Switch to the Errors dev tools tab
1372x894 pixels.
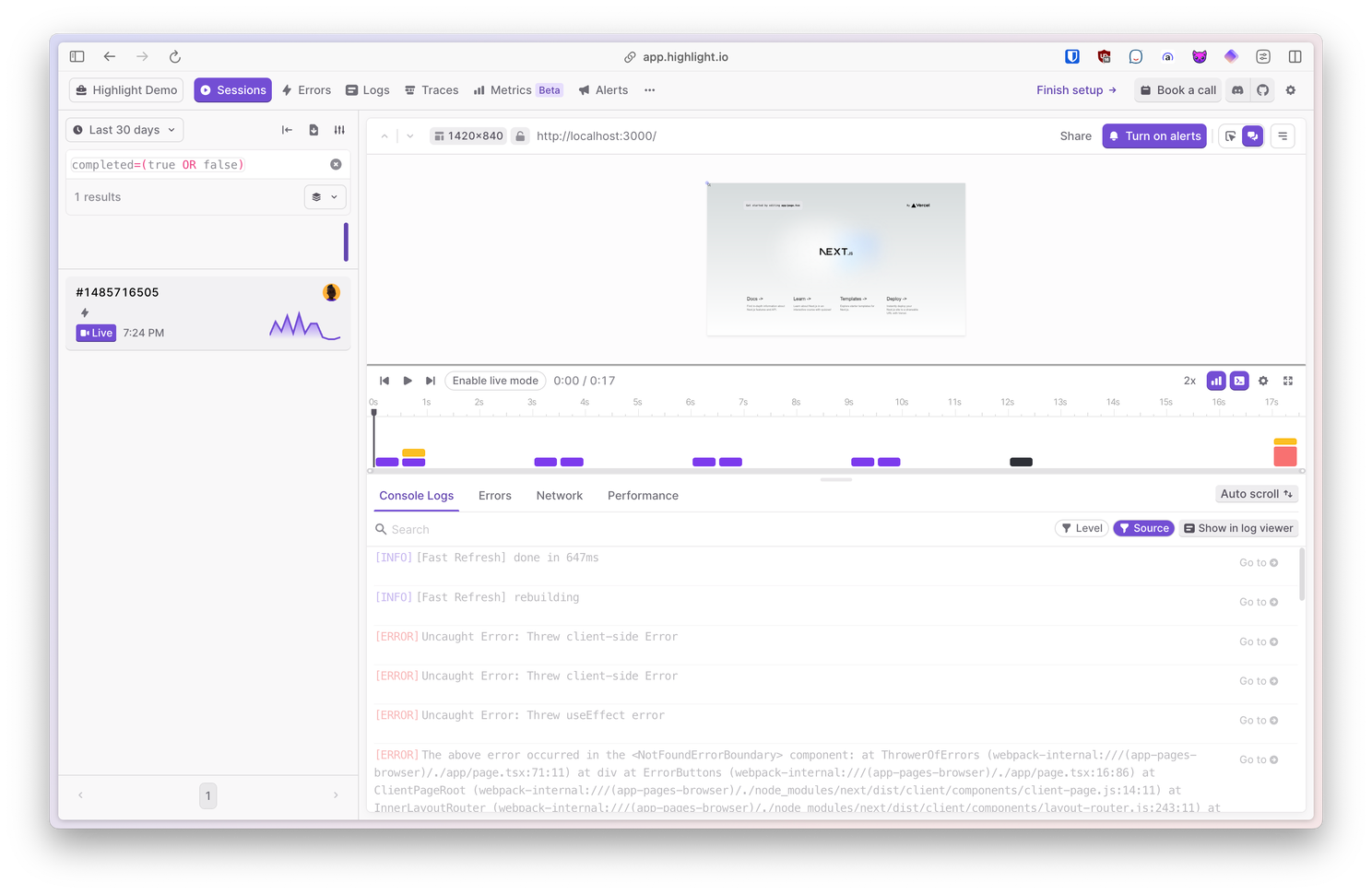(x=495, y=496)
